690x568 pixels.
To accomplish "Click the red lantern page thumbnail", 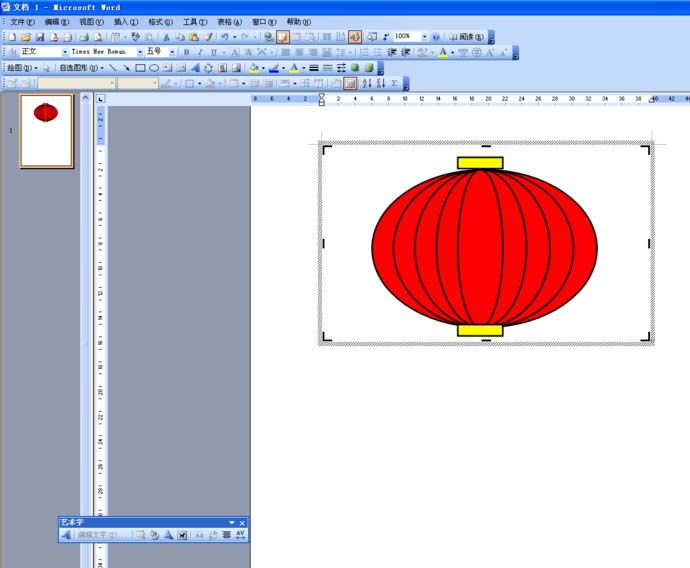I will click(47, 131).
